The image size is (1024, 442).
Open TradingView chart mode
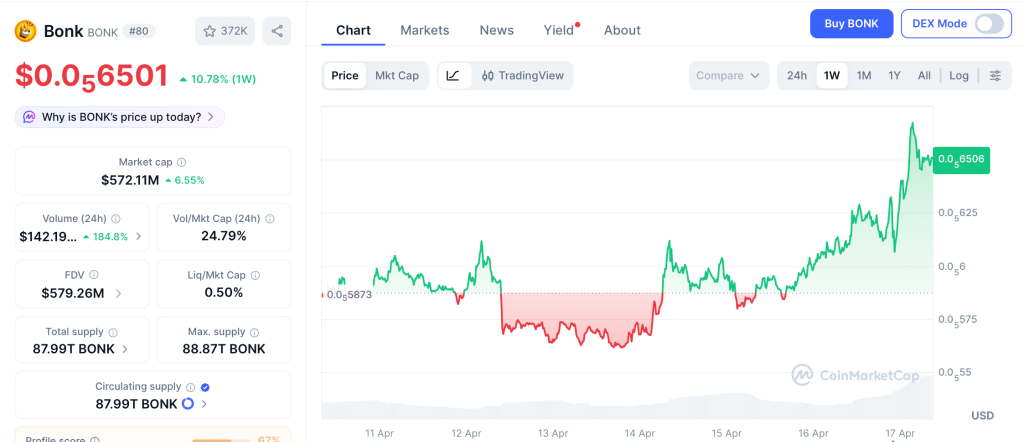click(522, 76)
